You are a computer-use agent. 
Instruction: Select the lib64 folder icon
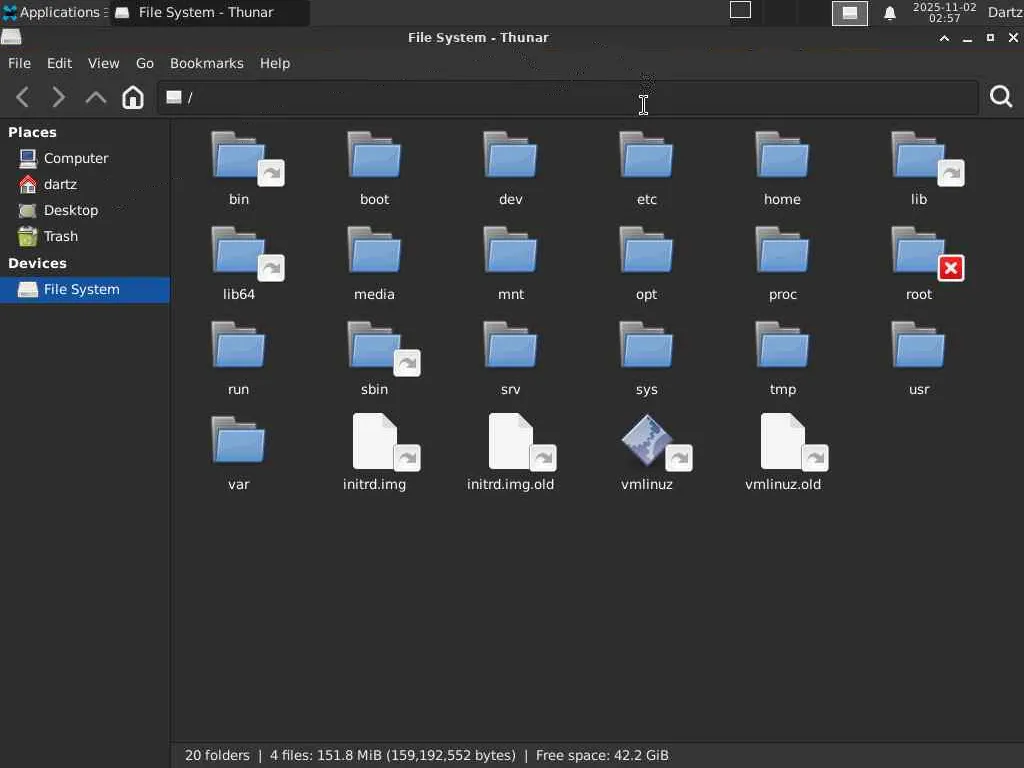point(239,251)
